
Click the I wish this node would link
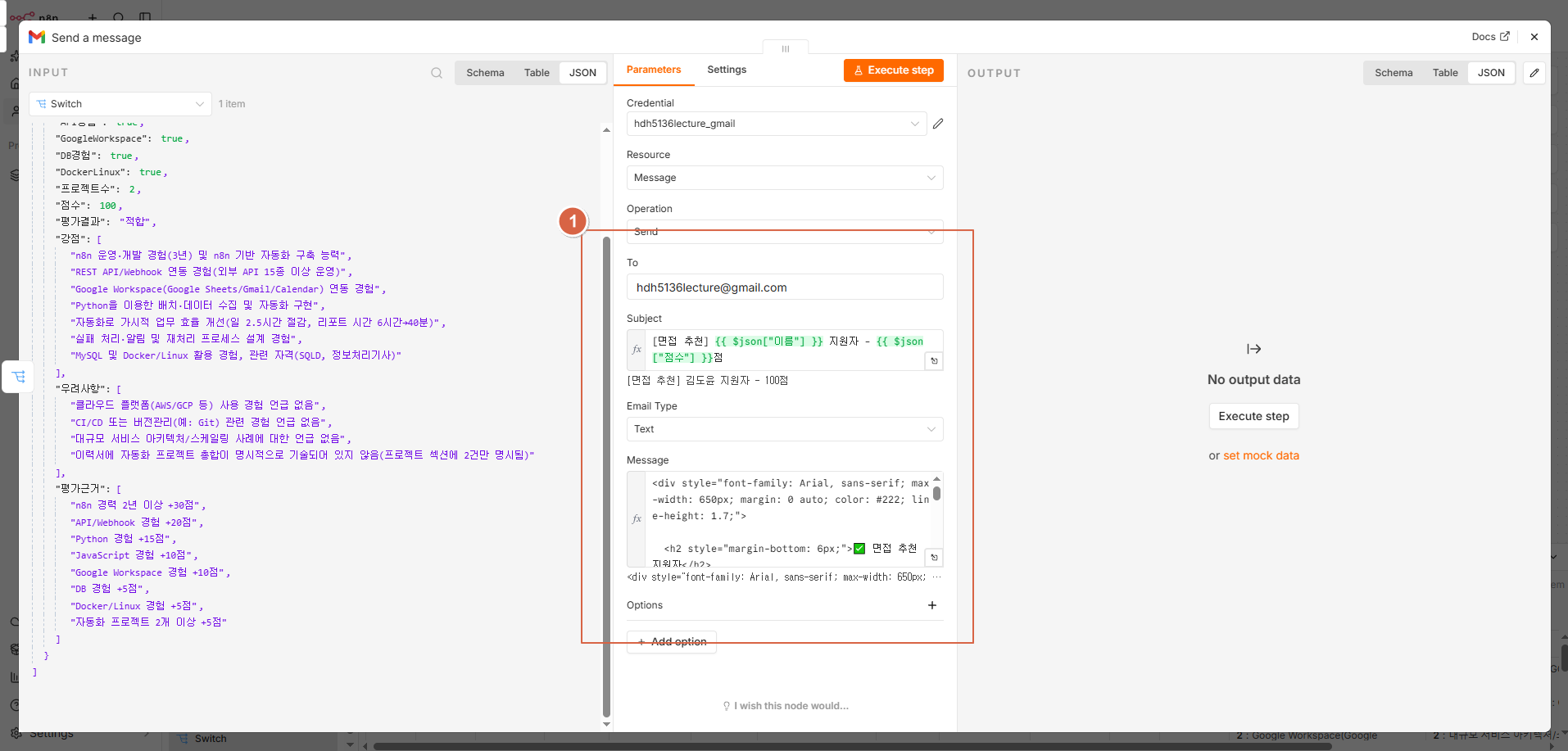[x=785, y=706]
